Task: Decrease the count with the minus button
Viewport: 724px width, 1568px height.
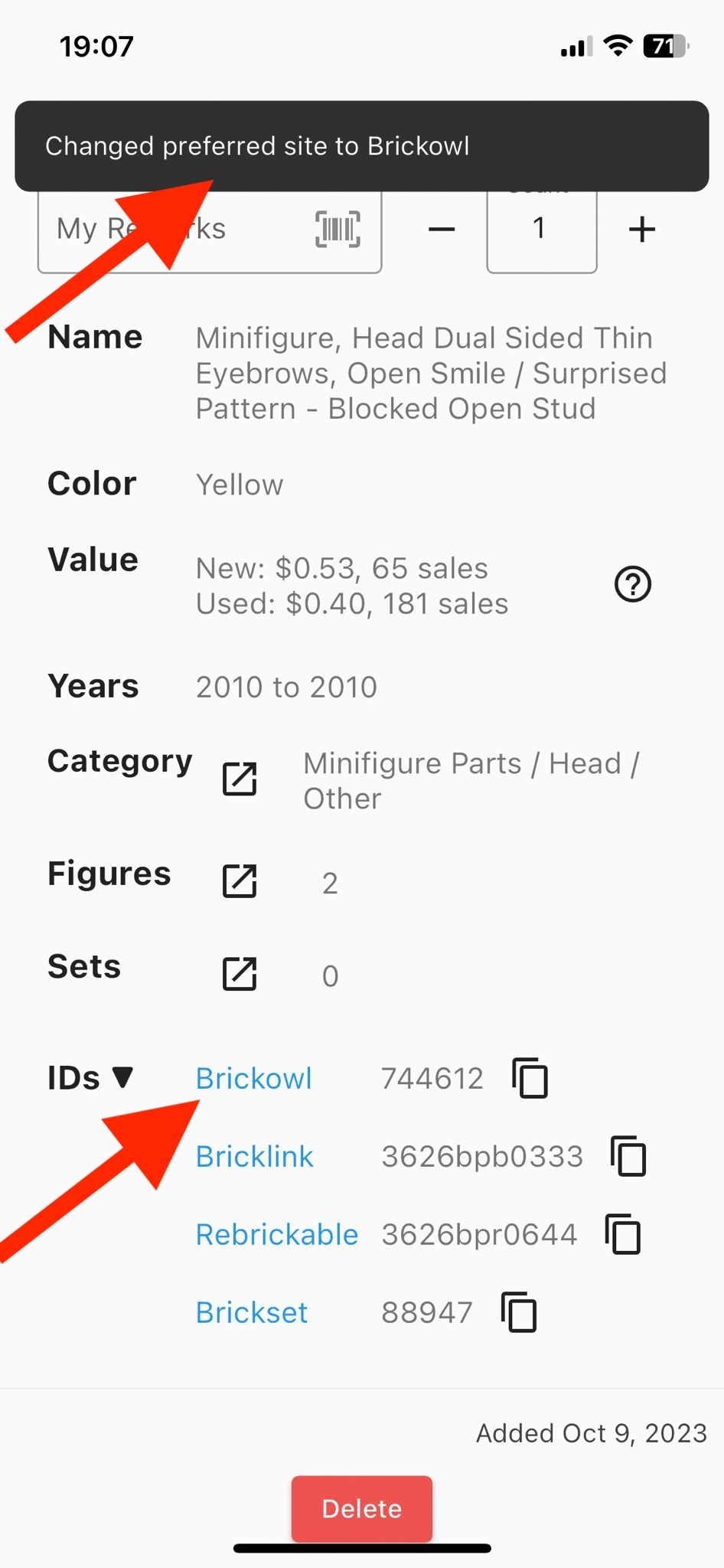Action: [442, 229]
